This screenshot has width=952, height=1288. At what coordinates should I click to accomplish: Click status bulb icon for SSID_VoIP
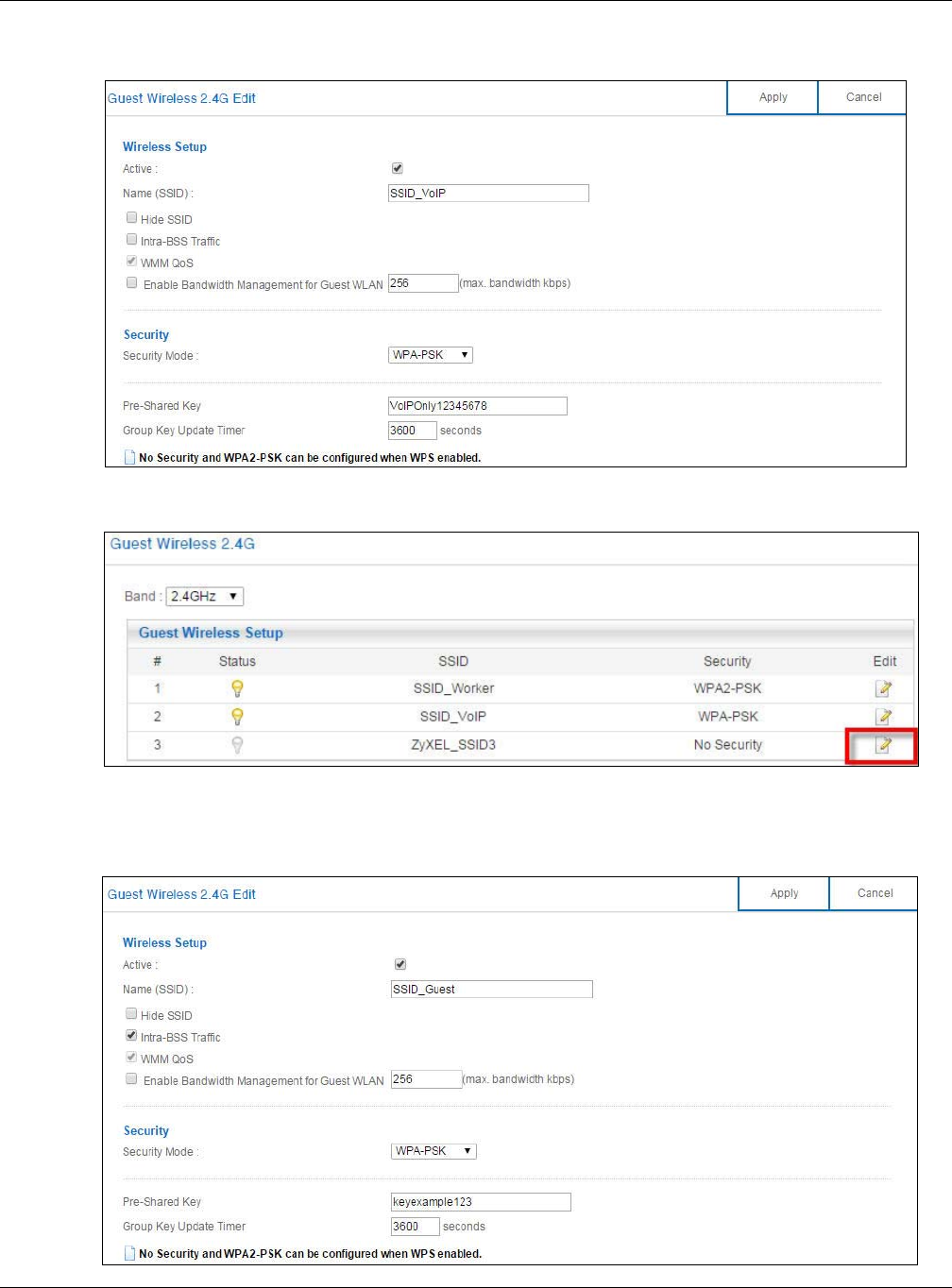coord(237,717)
